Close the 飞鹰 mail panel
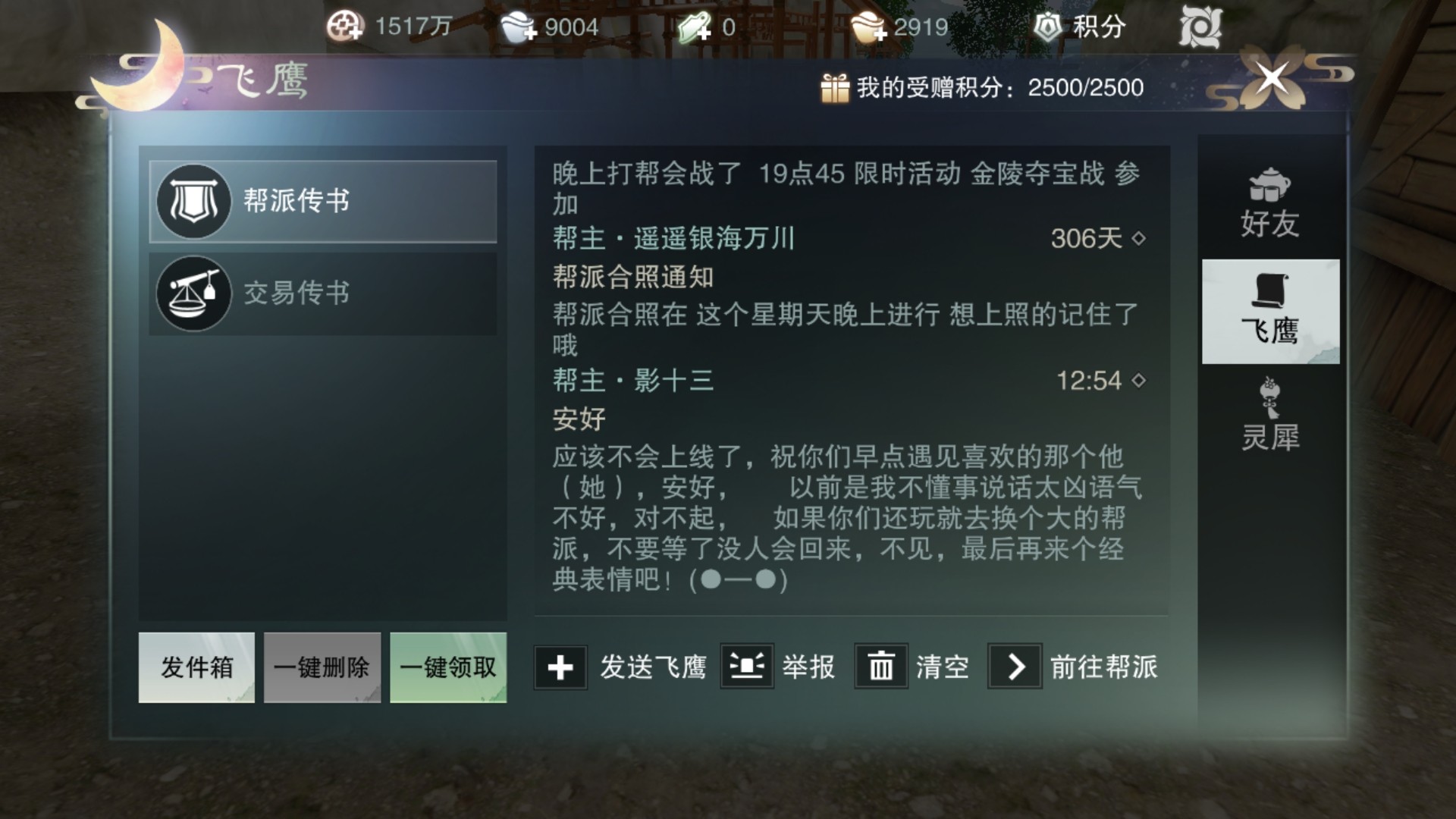This screenshot has height=819, width=1456. point(1272,77)
